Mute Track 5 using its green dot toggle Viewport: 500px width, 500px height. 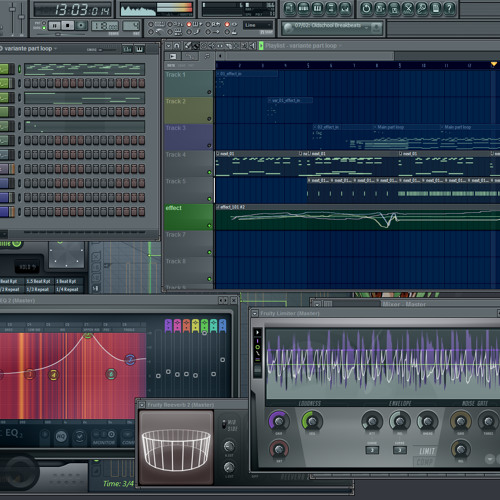(209, 199)
